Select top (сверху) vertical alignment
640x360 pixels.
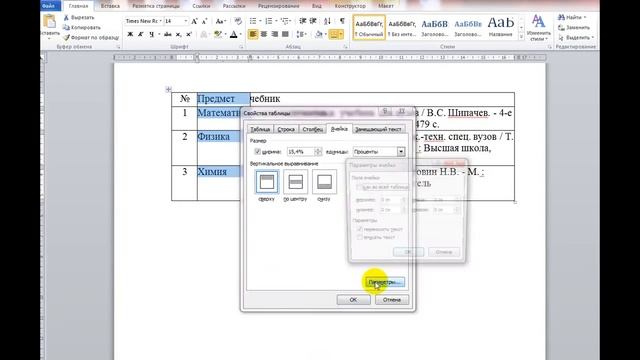click(x=267, y=182)
